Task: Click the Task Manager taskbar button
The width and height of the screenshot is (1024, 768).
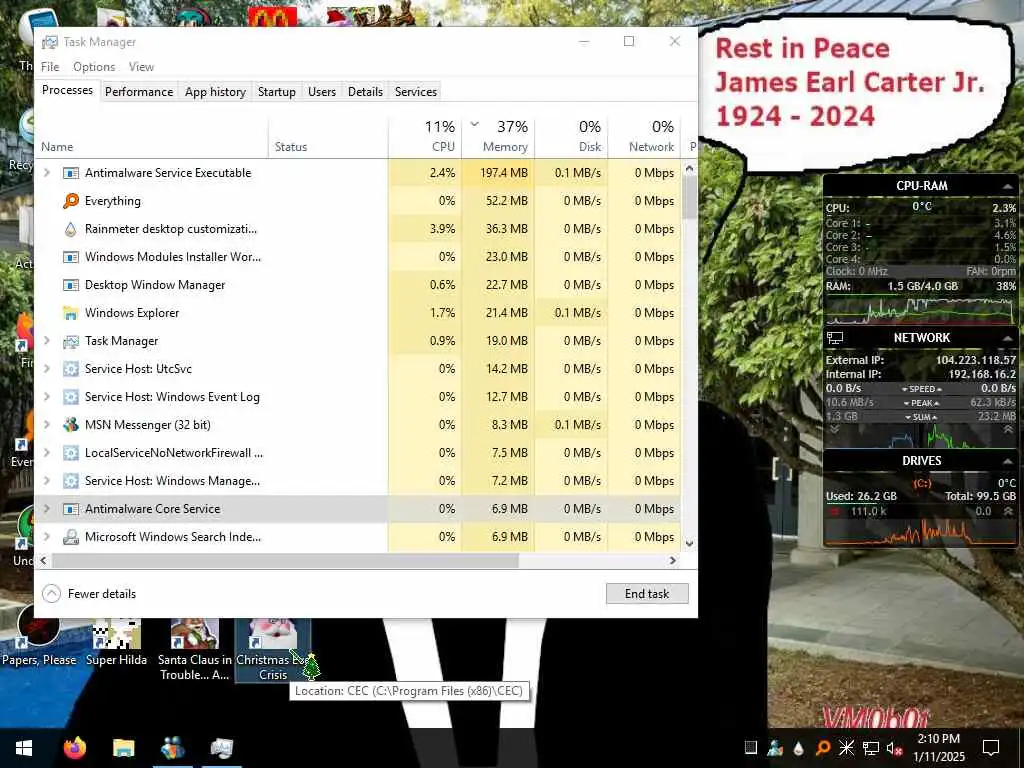Action: 221,748
